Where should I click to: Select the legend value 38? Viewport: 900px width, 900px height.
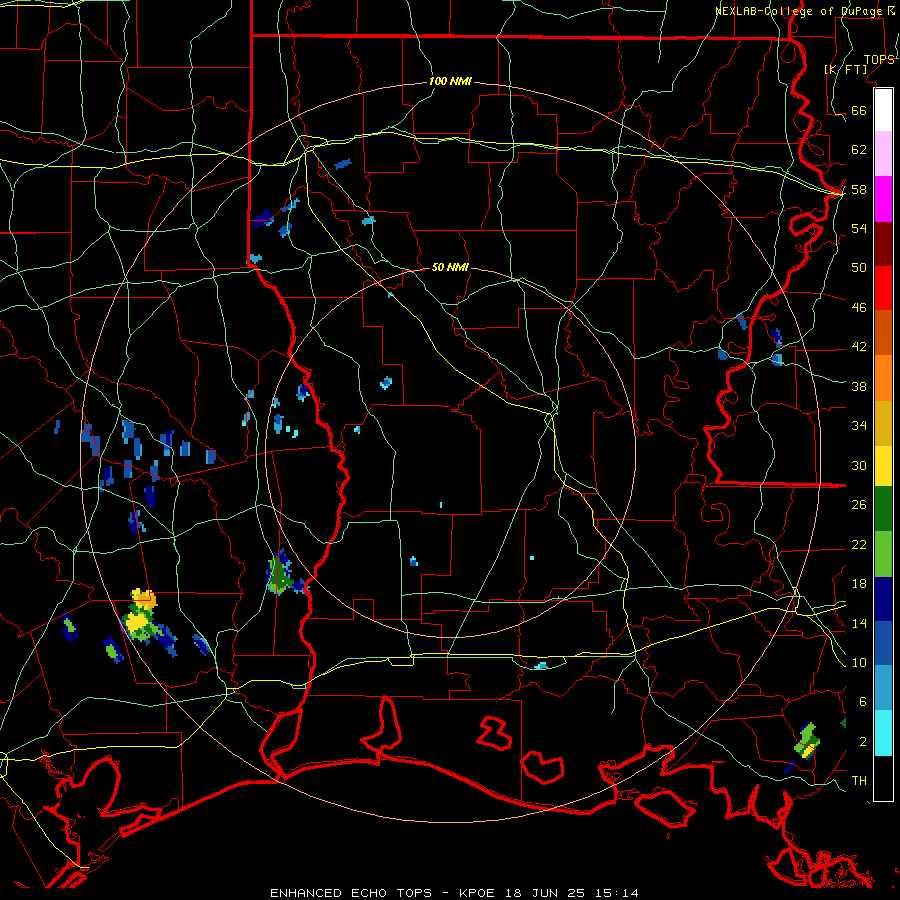pyautogui.click(x=859, y=386)
